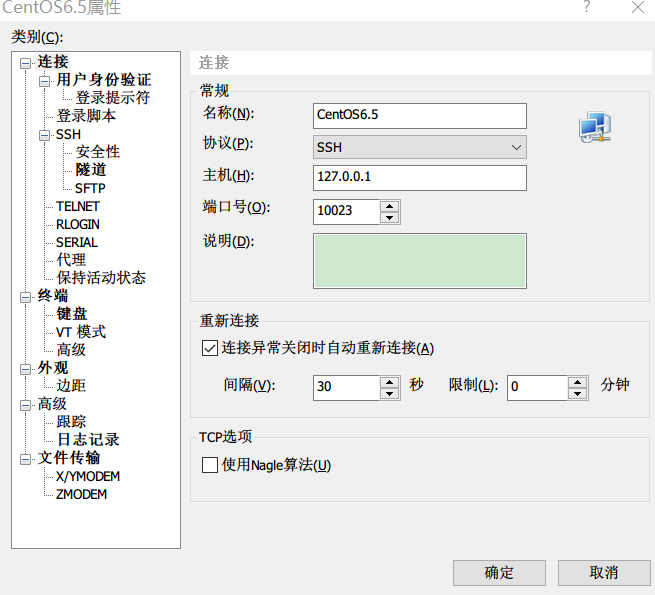Select ZMODEM in the tree
Viewport: 655px width, 595px height.
(x=81, y=494)
